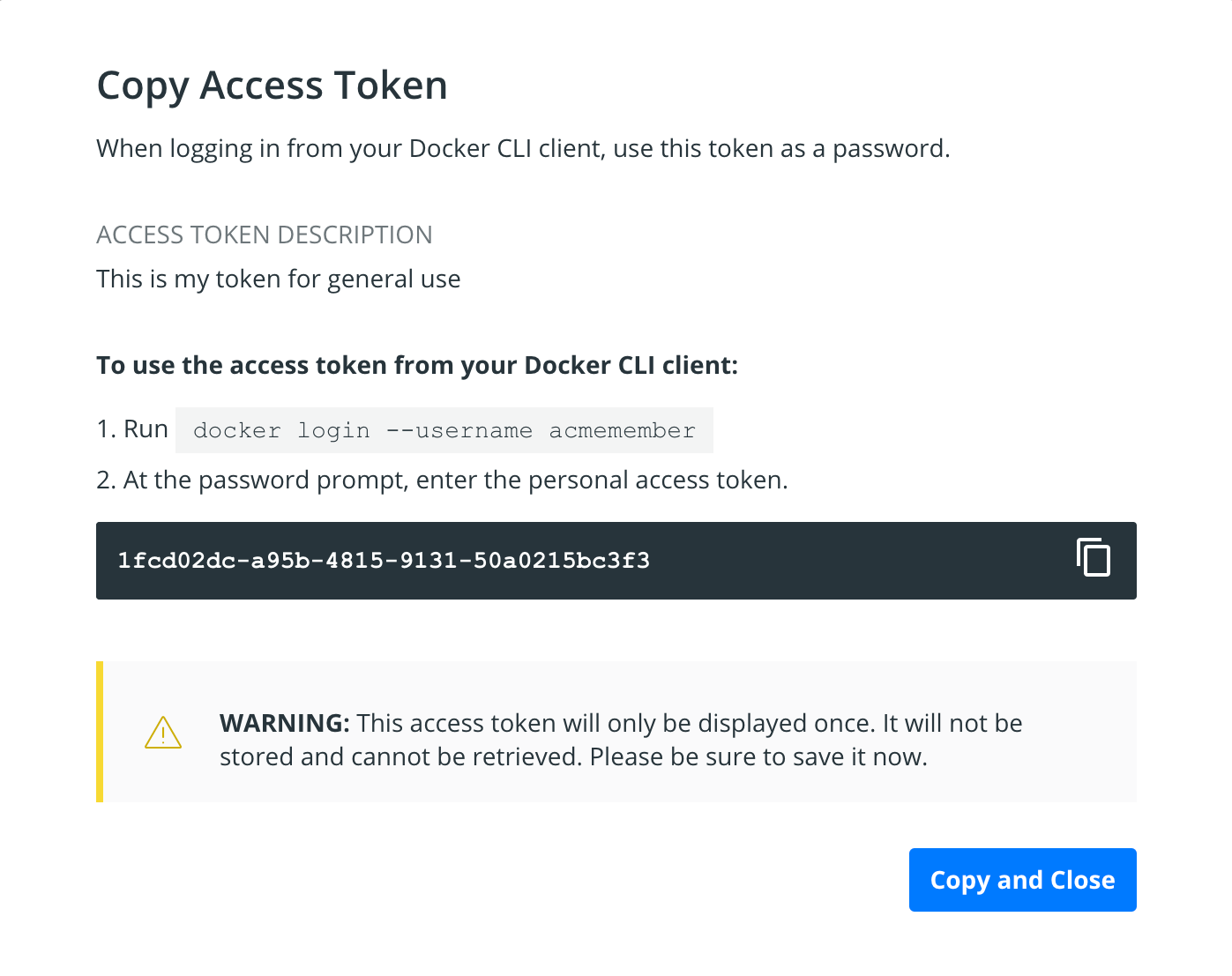Click the --username flag in the command
The image size is (1232, 976).
click(459, 431)
